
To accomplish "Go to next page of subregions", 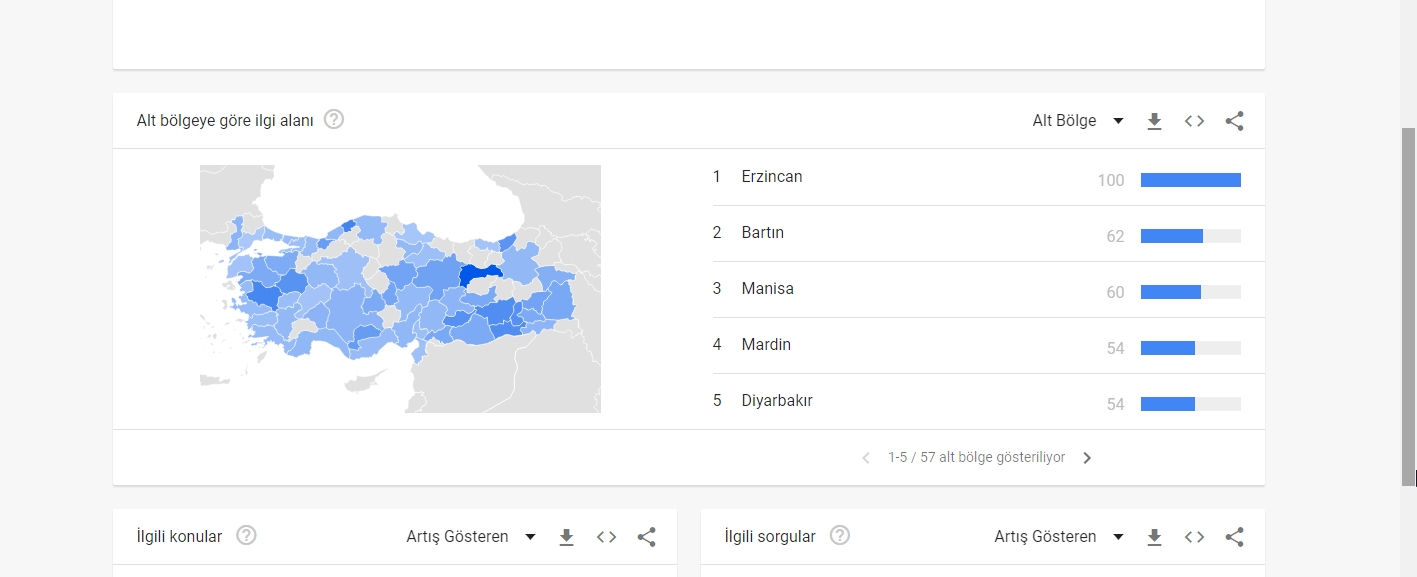I will tap(1088, 458).
